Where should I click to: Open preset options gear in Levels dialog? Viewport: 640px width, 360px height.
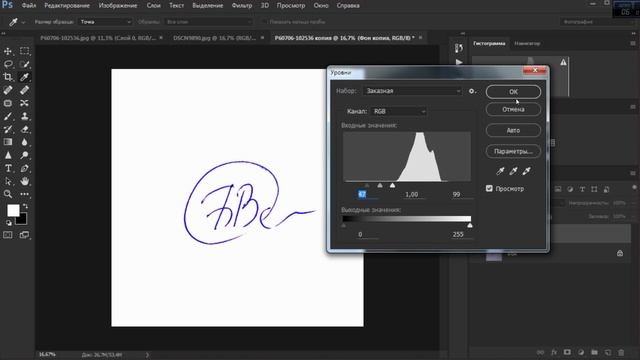pyautogui.click(x=472, y=91)
